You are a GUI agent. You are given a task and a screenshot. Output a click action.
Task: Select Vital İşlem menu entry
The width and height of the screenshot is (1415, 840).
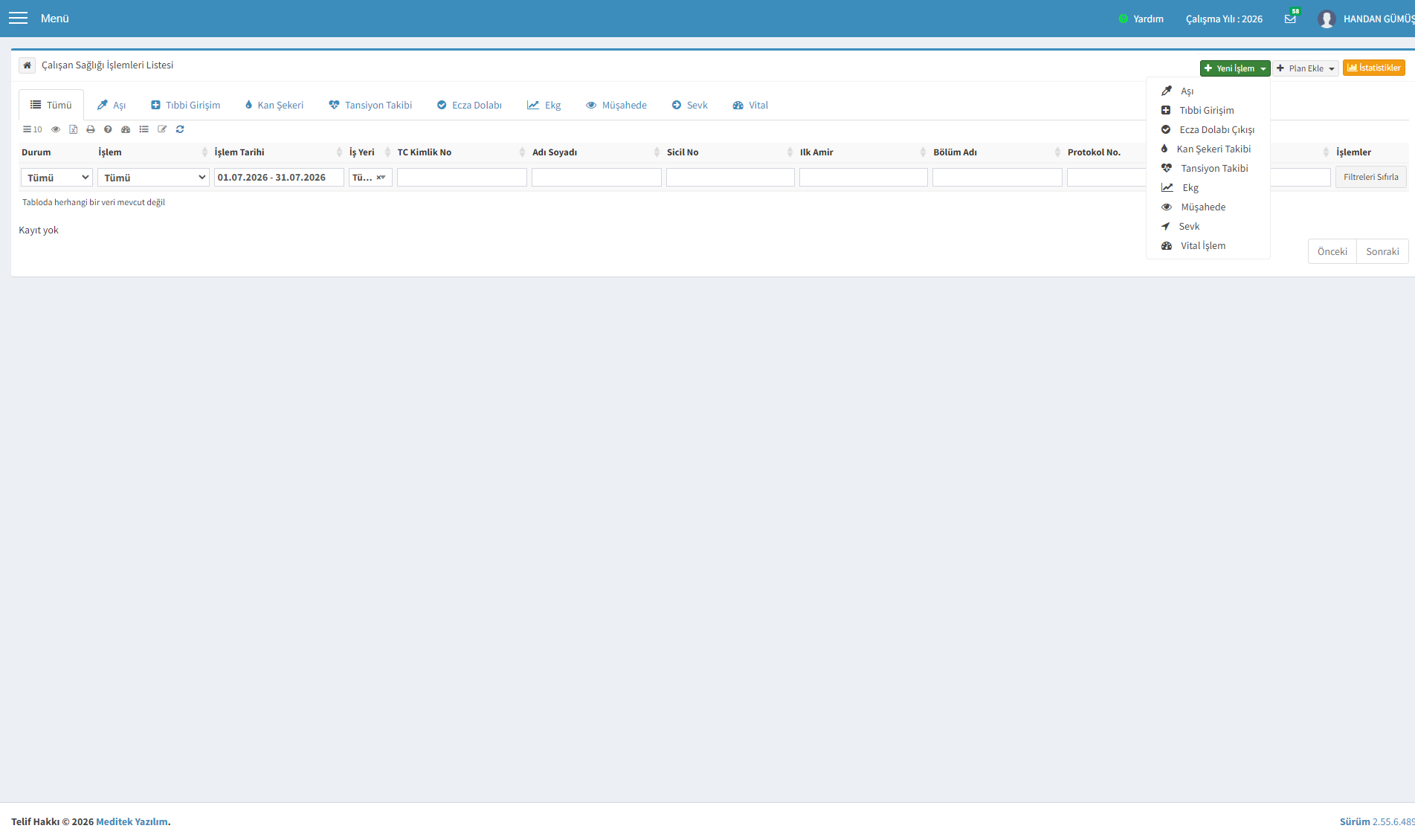1208,245
